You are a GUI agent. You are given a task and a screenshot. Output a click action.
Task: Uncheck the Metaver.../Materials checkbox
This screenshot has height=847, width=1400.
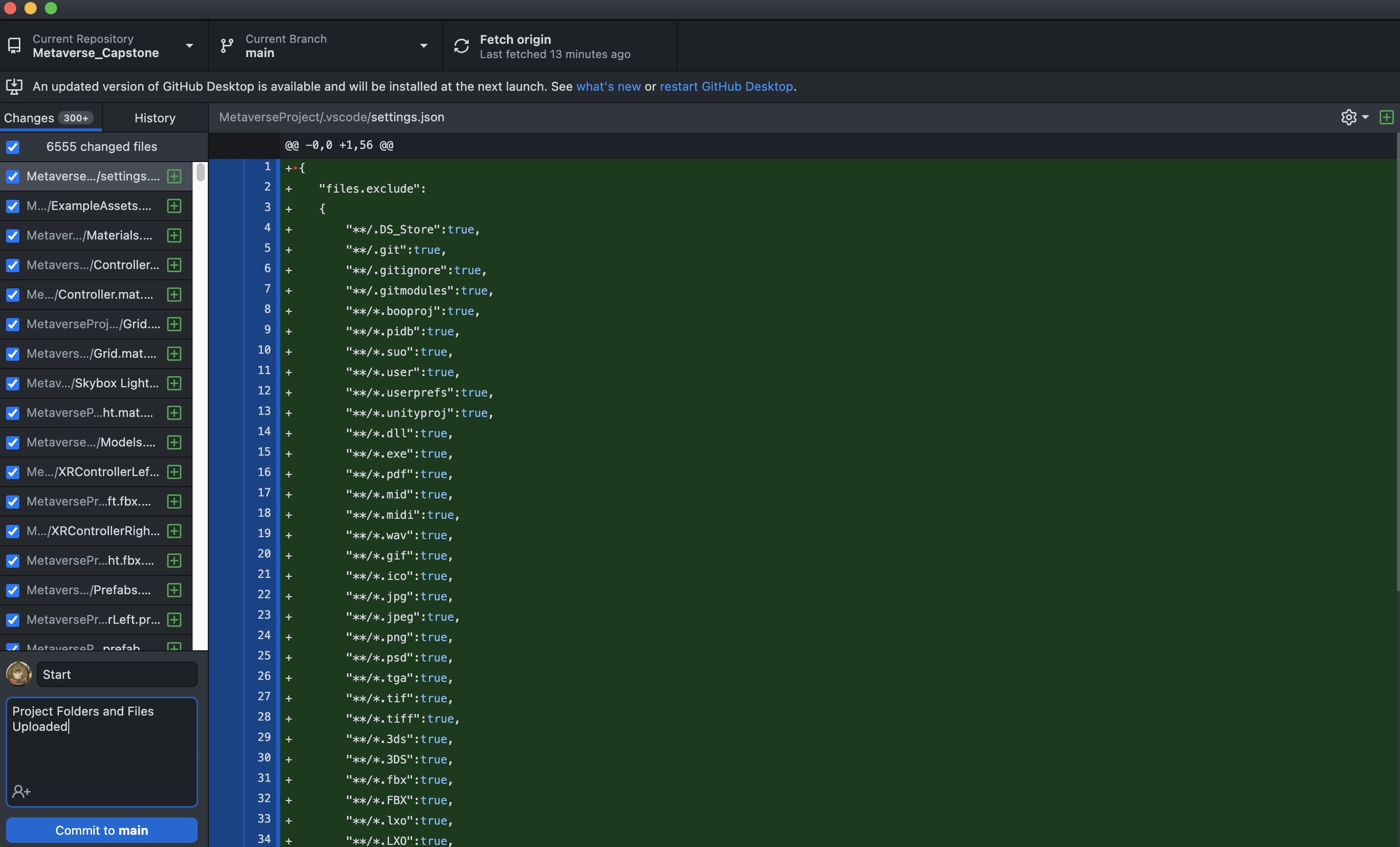pyautogui.click(x=13, y=236)
